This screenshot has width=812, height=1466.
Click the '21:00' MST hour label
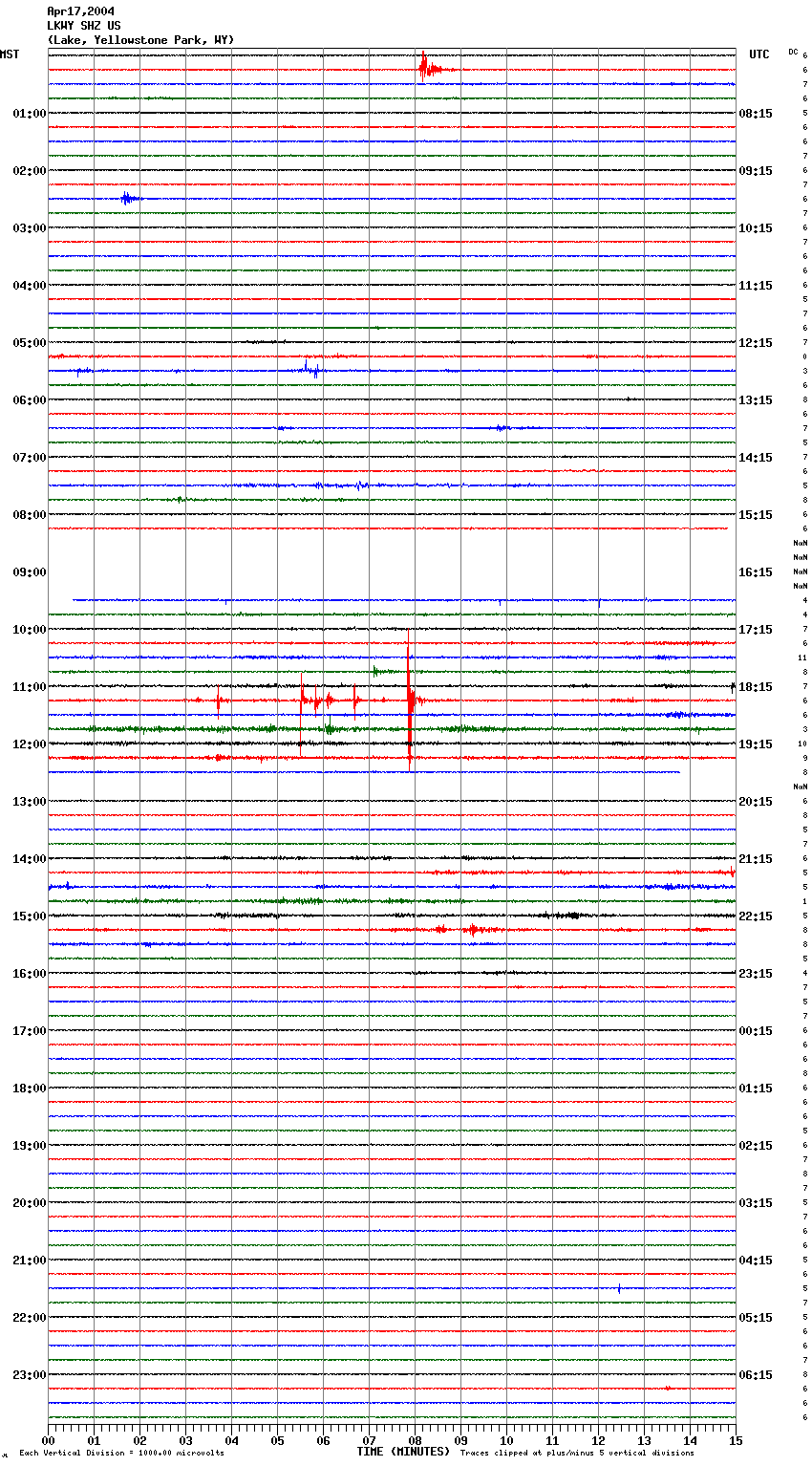pos(30,1261)
